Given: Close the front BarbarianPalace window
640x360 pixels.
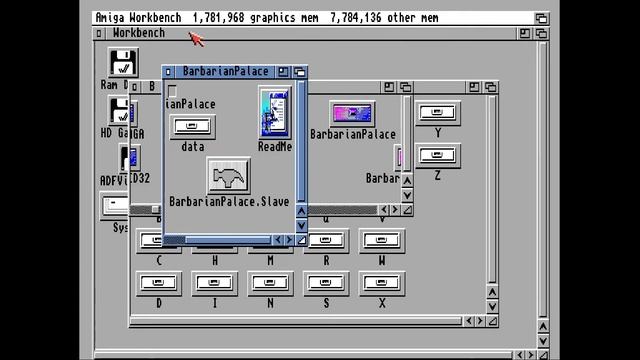Looking at the screenshot, I should coord(168,72).
